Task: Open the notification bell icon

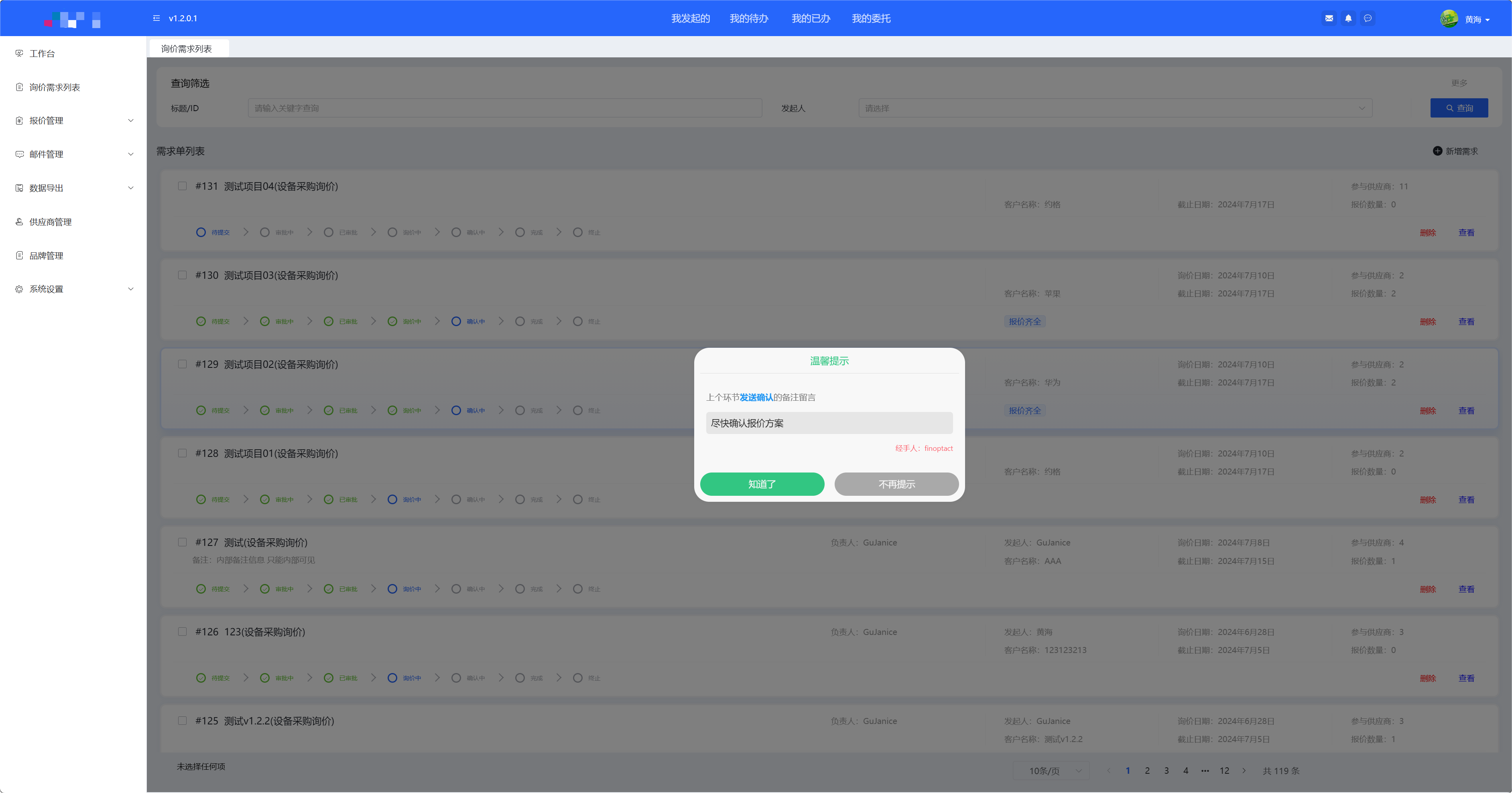Action: (x=1348, y=18)
